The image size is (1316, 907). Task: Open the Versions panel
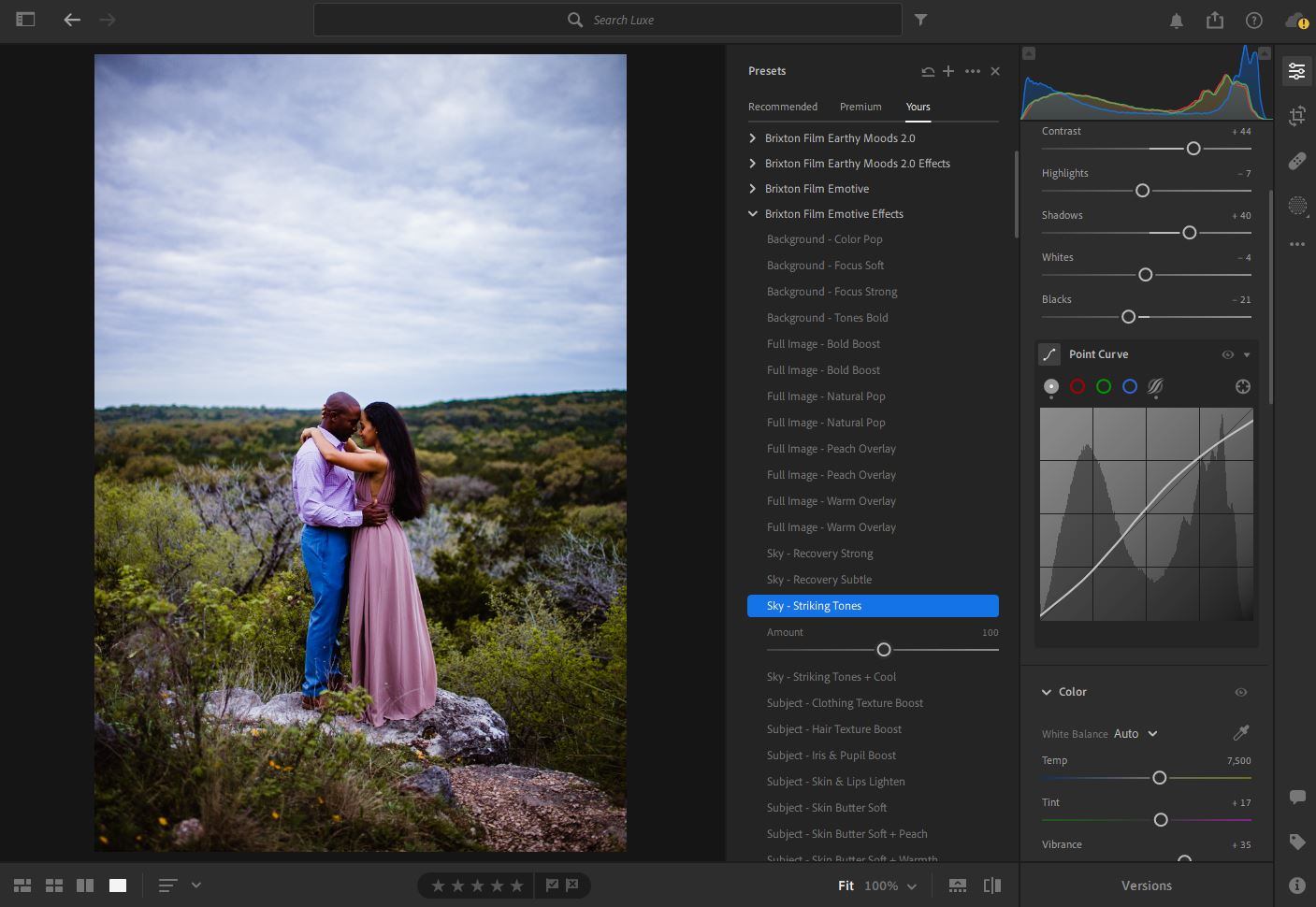(1146, 885)
